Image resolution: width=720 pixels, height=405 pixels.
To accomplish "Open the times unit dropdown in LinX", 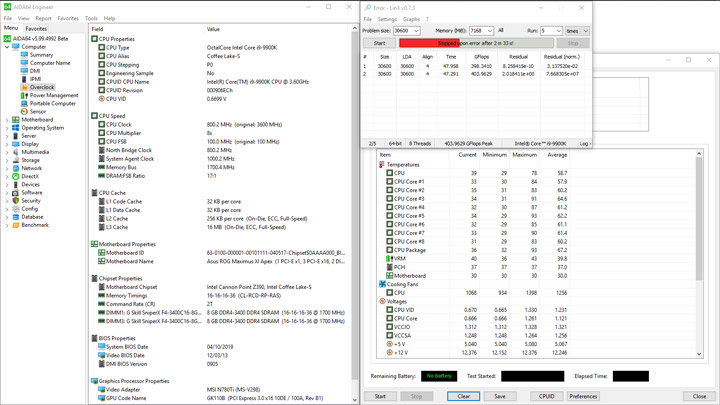I will tap(577, 31).
